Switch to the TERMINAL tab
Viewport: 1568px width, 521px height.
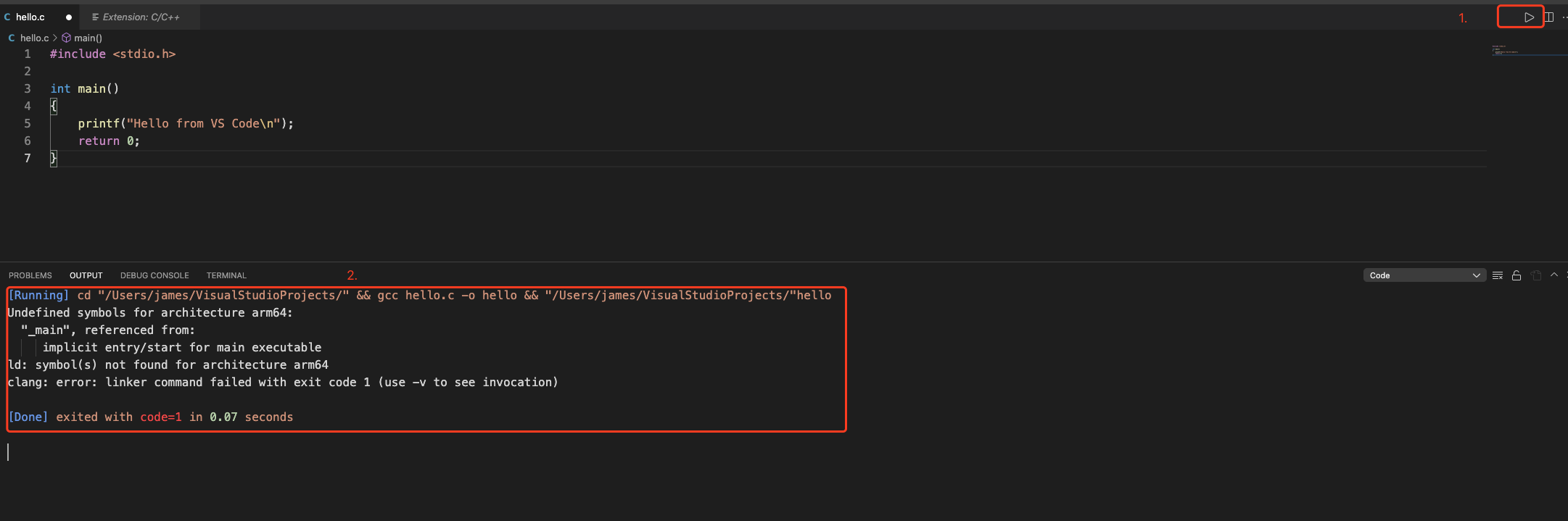click(226, 275)
